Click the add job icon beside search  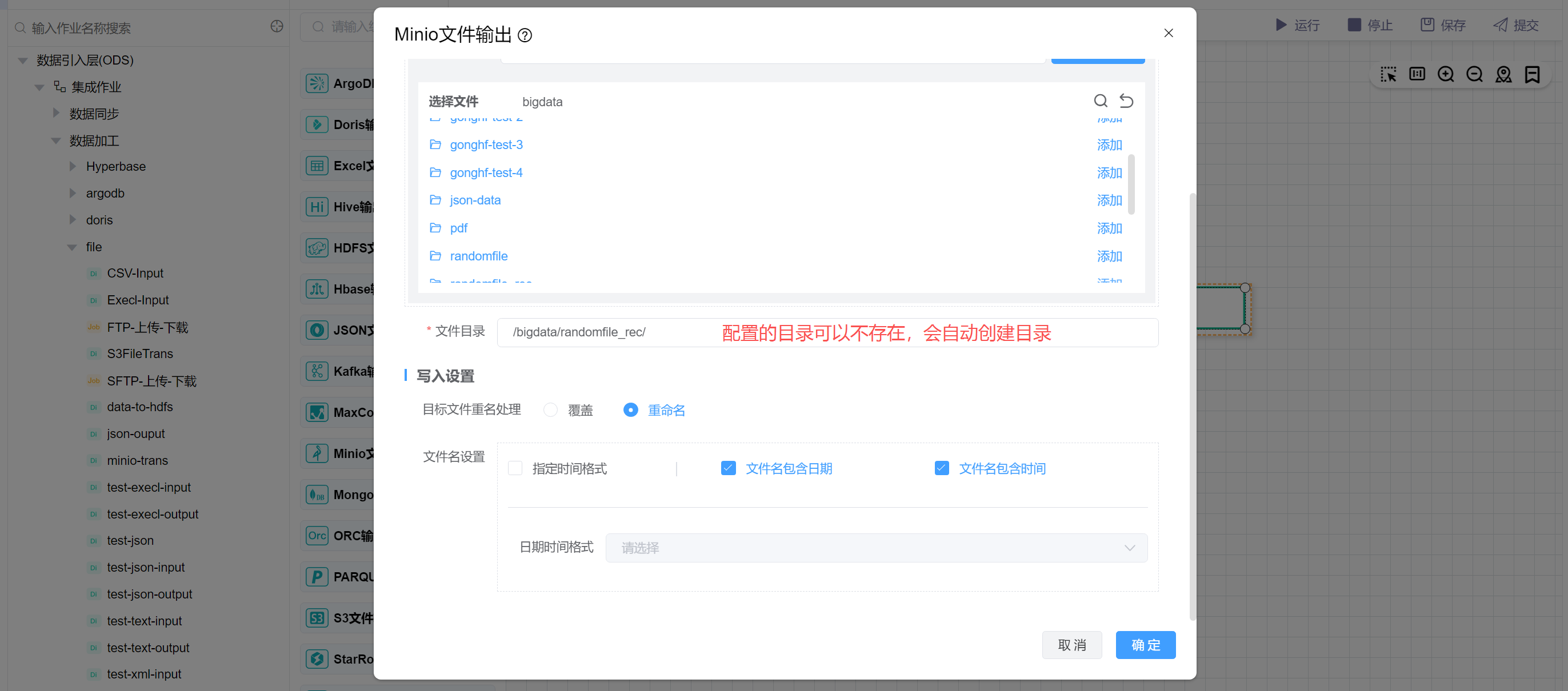(277, 27)
